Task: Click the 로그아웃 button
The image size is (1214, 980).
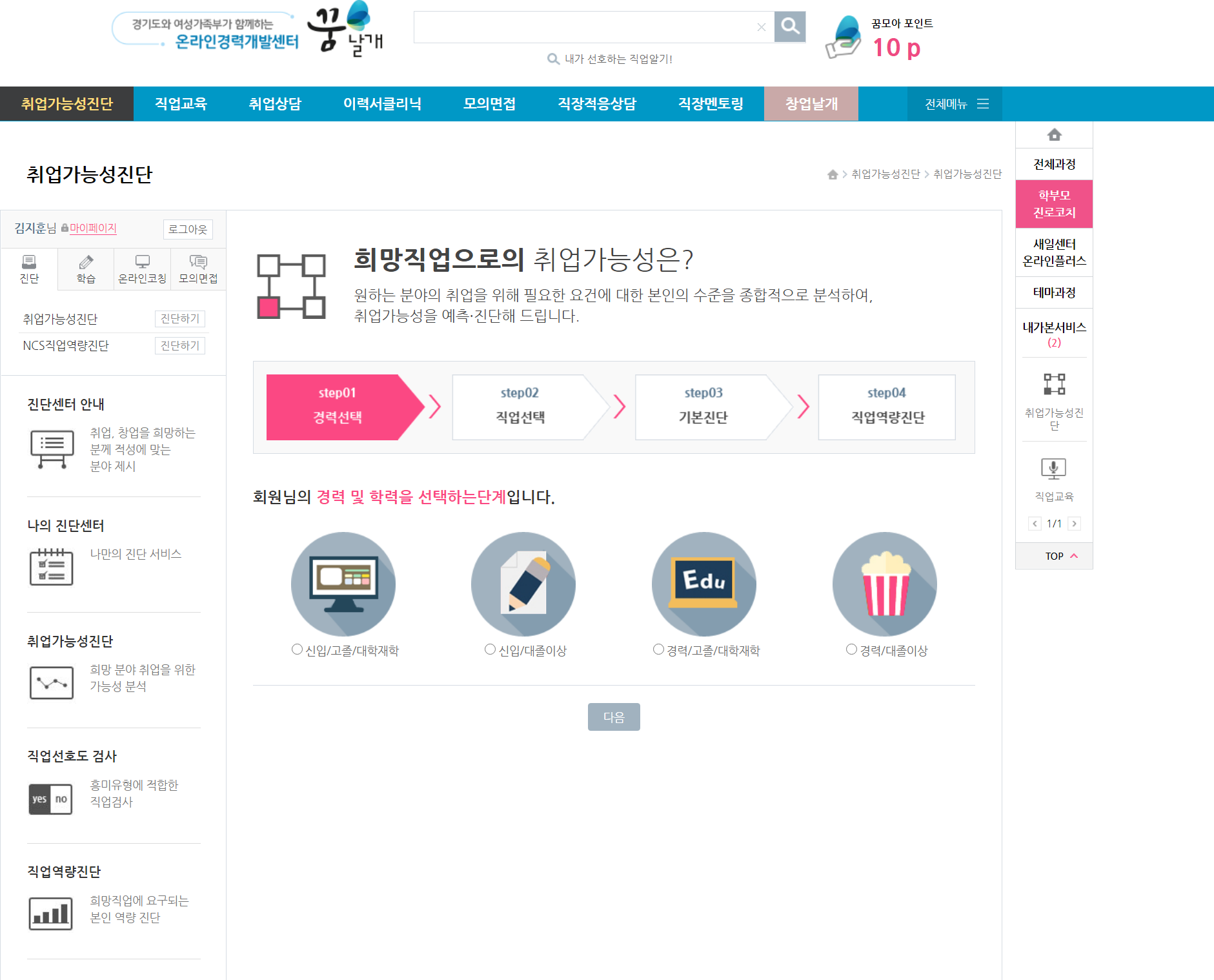Action: [188, 229]
